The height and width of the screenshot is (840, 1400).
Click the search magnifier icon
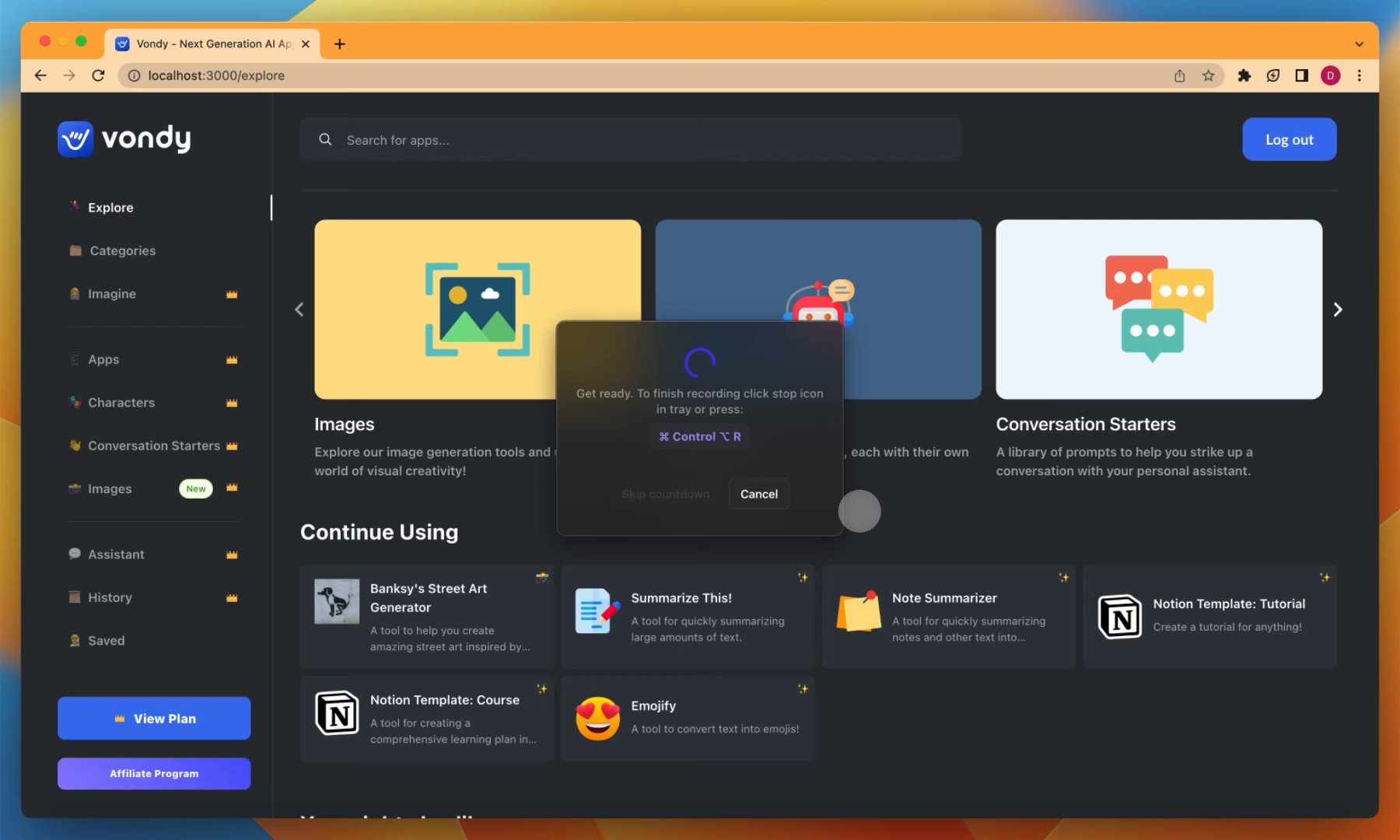coord(325,139)
